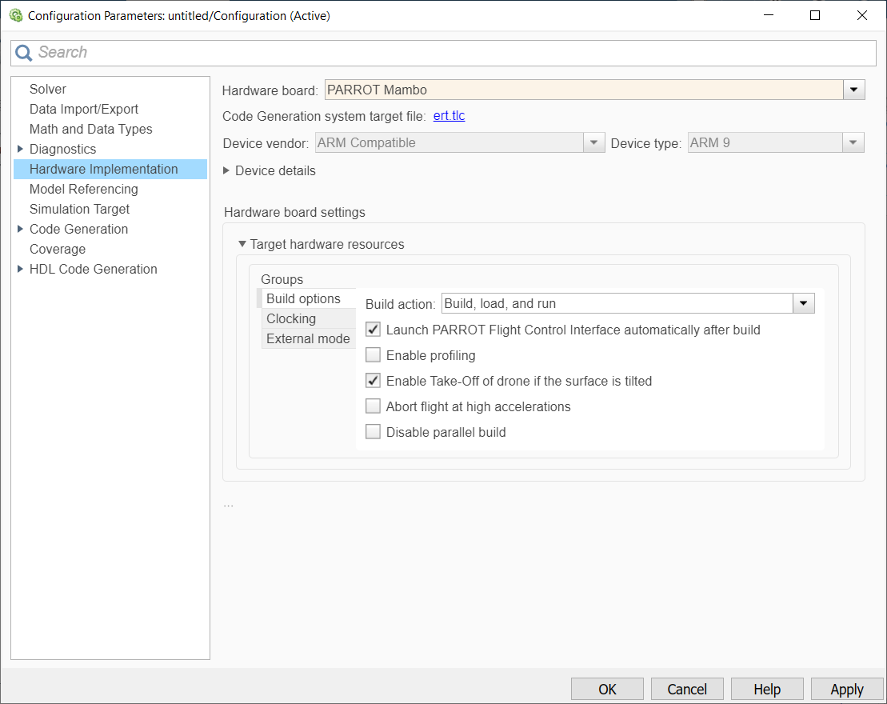Click the Configuration Parameters window icon
The width and height of the screenshot is (887, 704).
click(x=15, y=15)
